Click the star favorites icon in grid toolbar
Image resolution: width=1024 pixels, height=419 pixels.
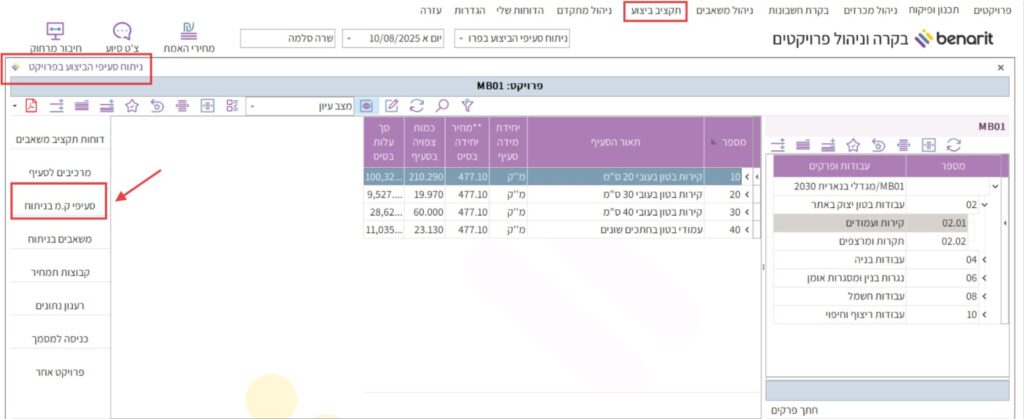tap(131, 105)
